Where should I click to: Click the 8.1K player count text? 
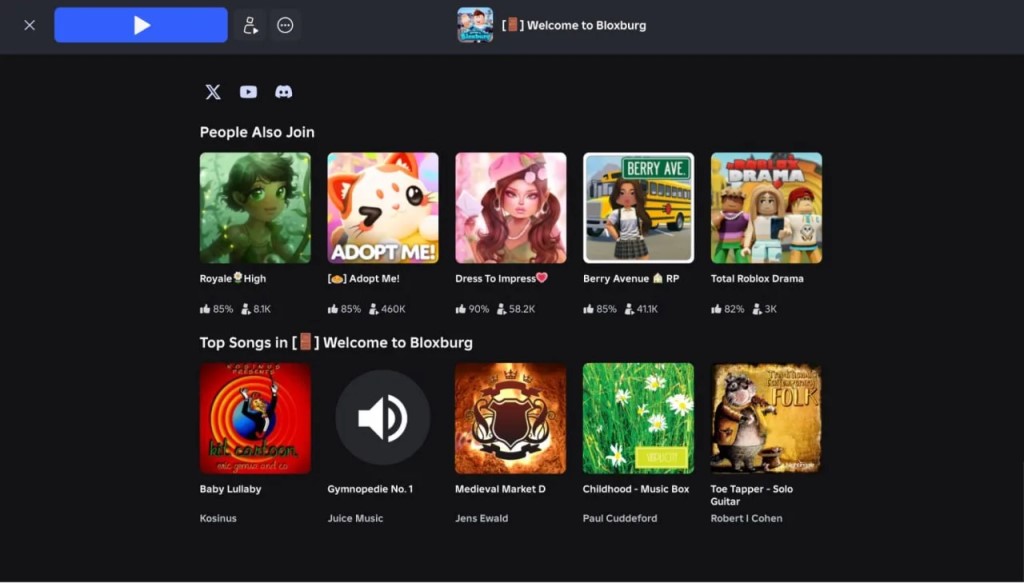[x=262, y=309]
